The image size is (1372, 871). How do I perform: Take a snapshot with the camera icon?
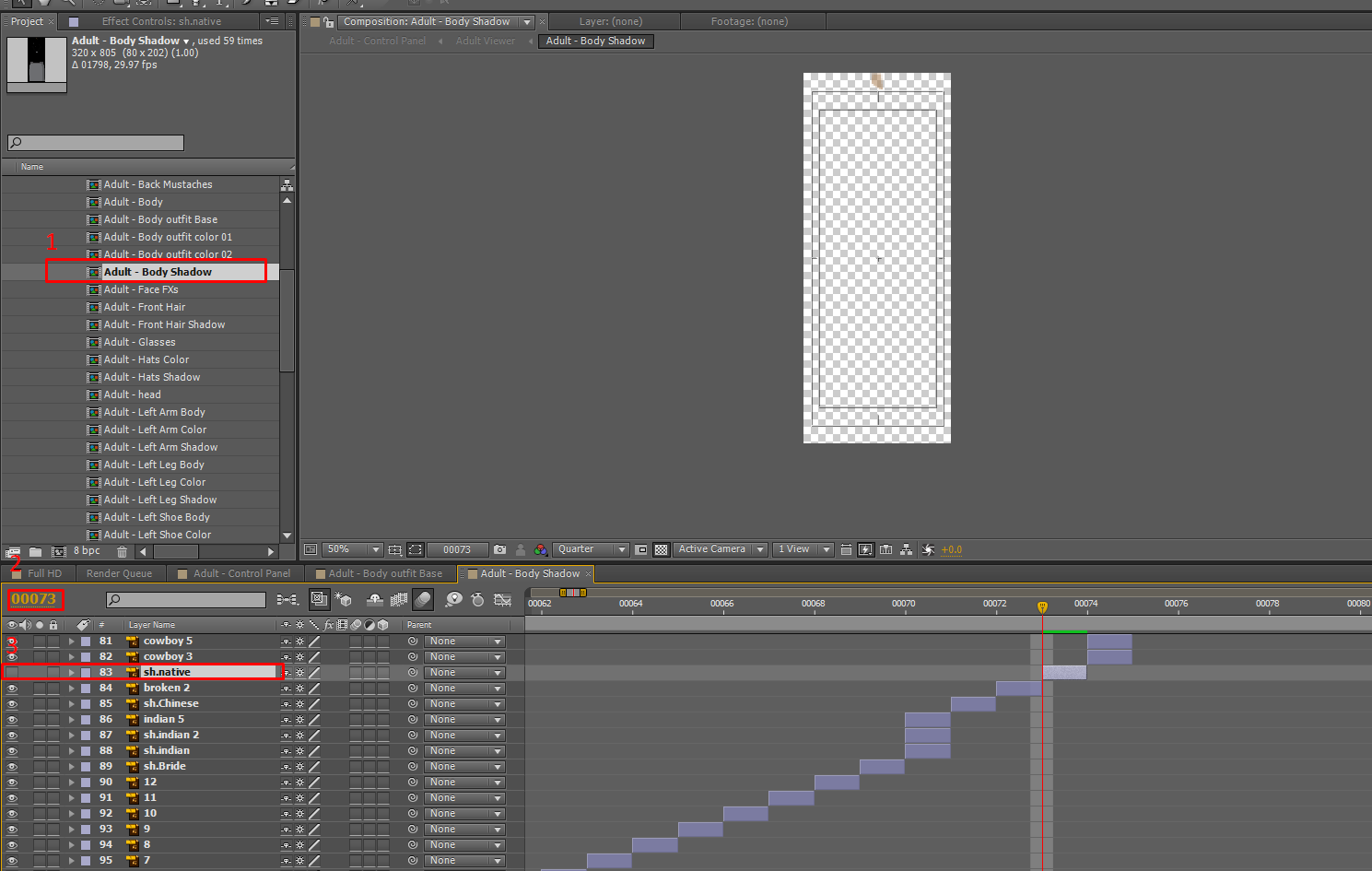pos(499,549)
